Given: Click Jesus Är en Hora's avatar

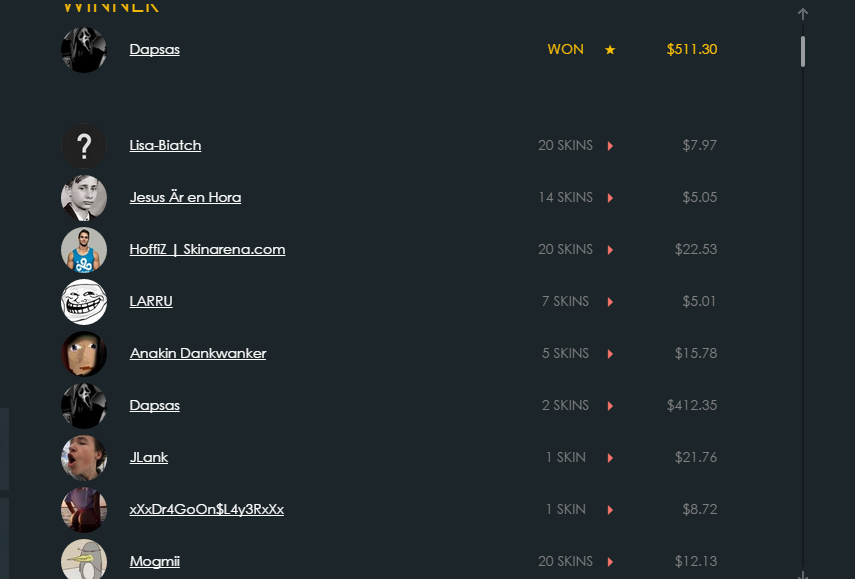Looking at the screenshot, I should pos(84,198).
